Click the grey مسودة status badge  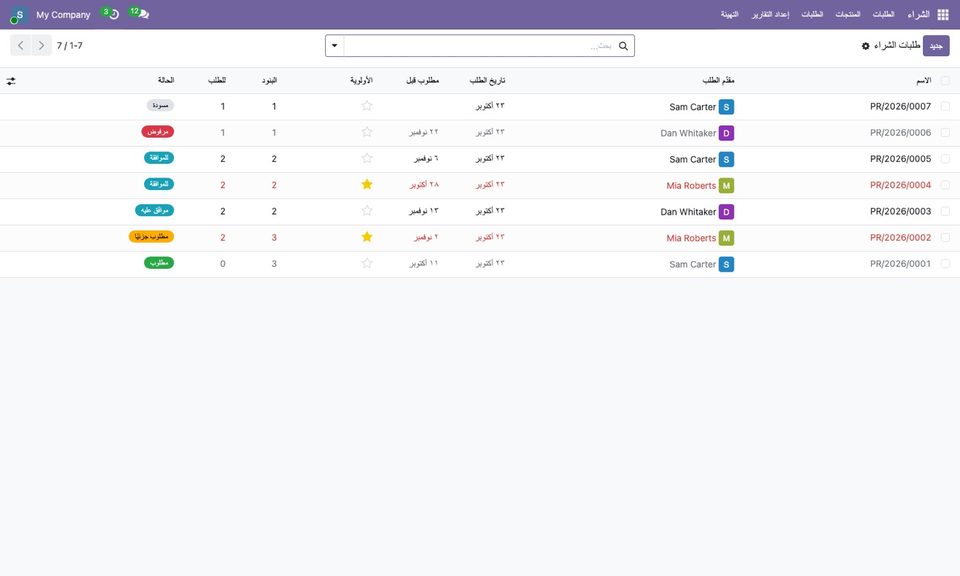[160, 106]
